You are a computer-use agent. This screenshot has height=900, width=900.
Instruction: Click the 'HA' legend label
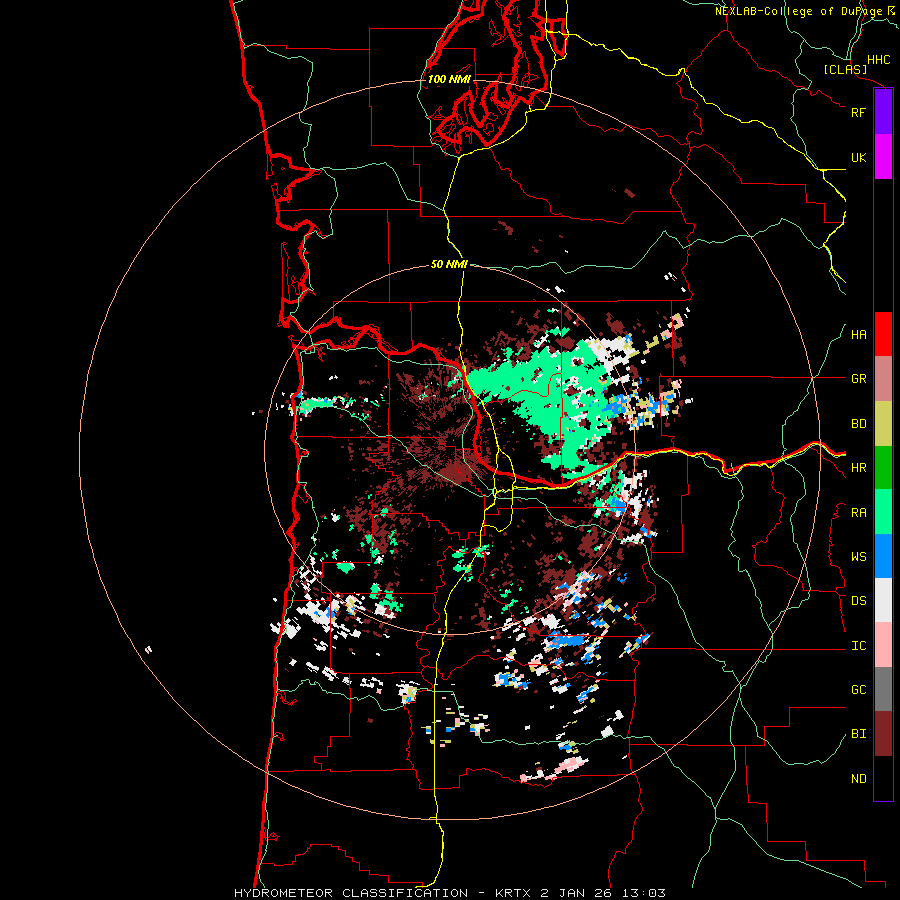(x=858, y=335)
